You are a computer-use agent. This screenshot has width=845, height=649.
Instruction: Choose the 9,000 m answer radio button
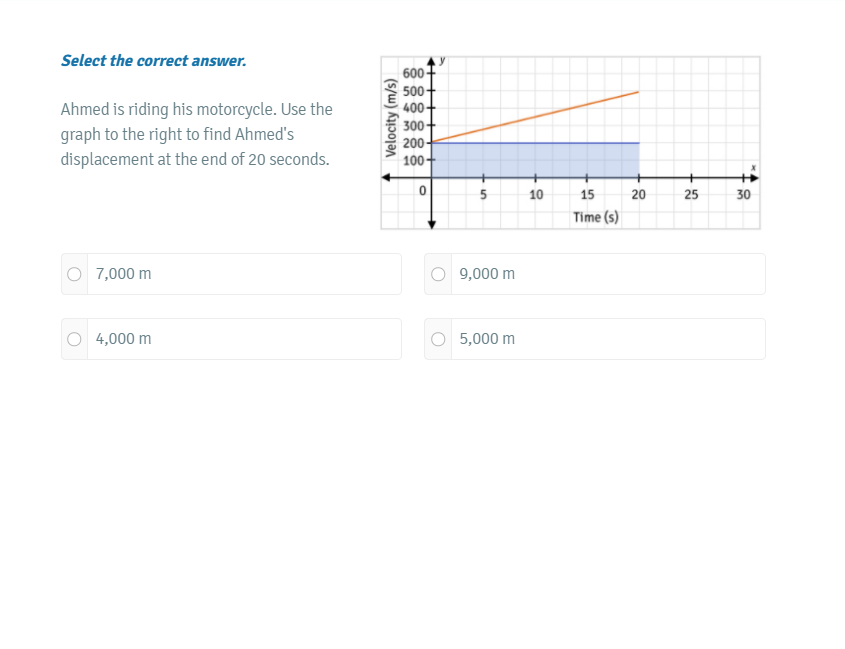tap(438, 274)
